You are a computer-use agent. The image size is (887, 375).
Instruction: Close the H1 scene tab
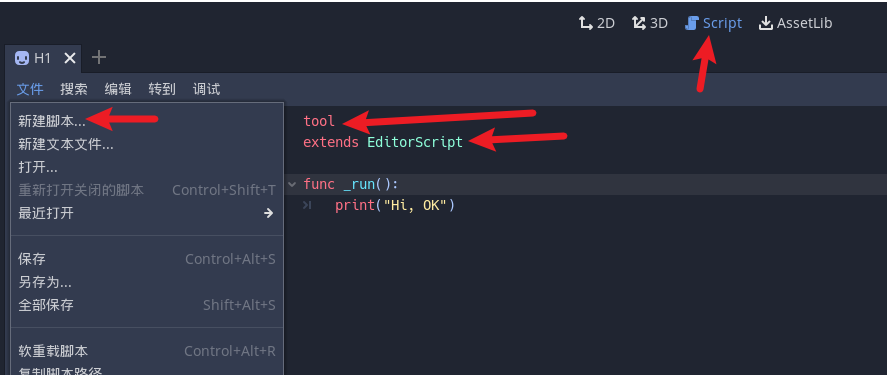point(70,58)
